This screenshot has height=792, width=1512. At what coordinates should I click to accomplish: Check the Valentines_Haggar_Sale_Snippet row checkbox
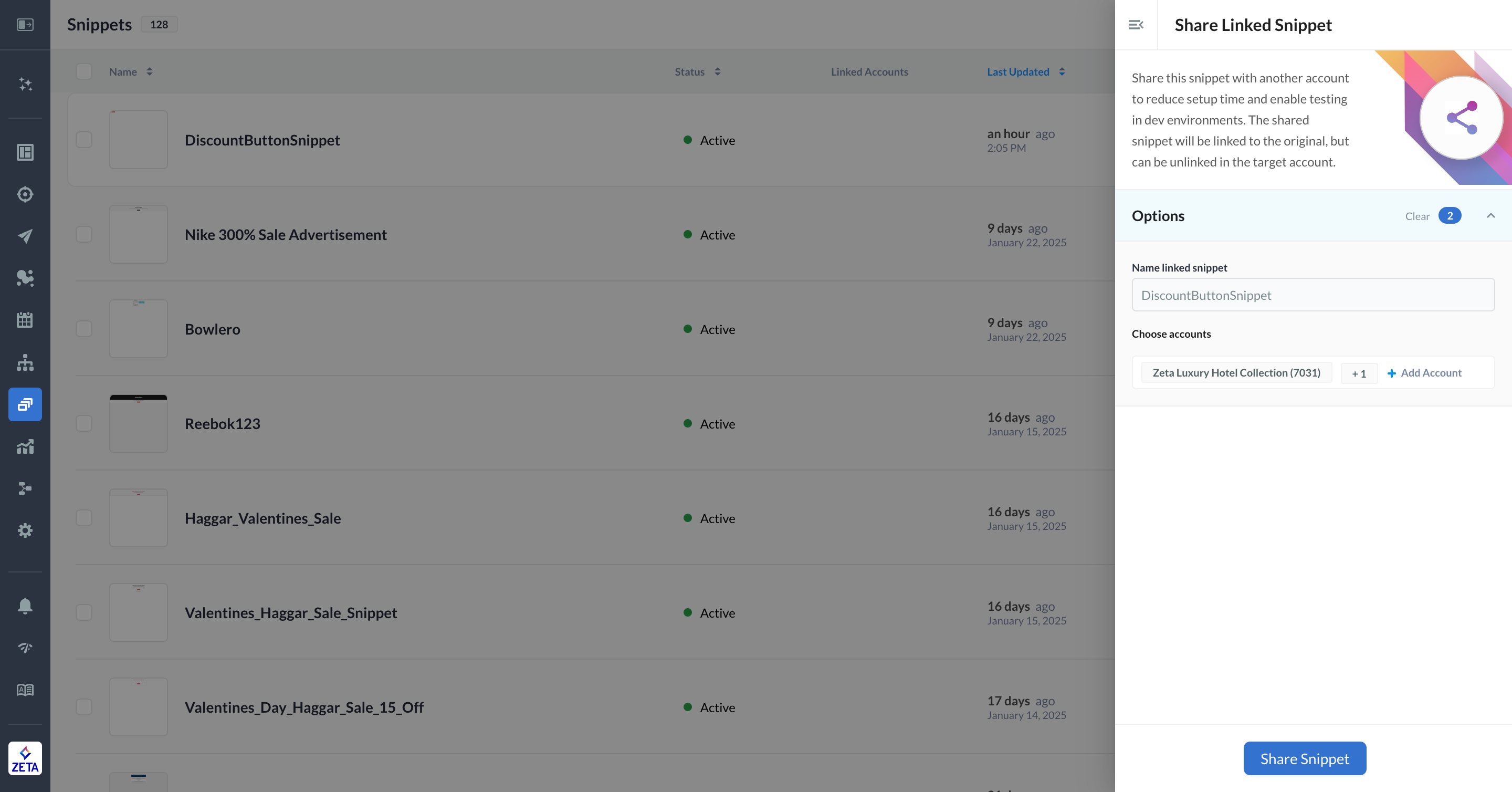point(84,612)
